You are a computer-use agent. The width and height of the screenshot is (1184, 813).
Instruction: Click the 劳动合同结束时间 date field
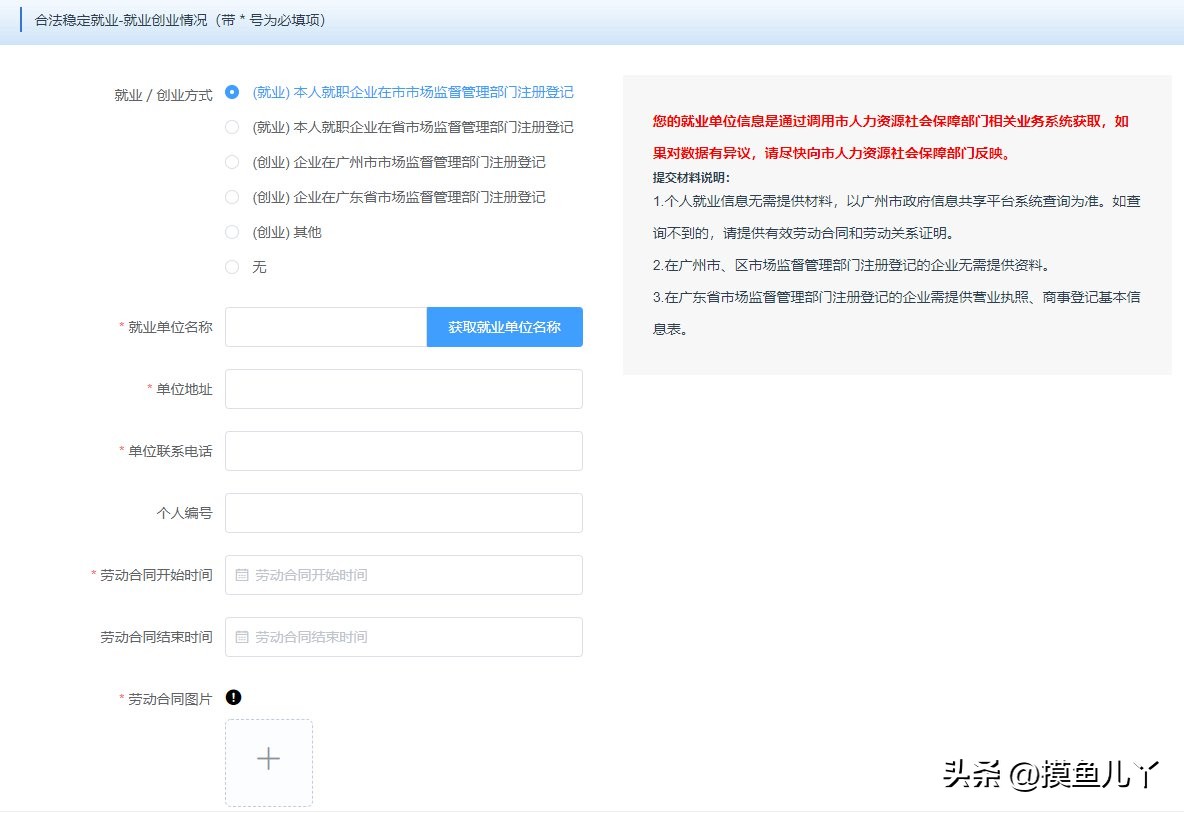click(403, 637)
